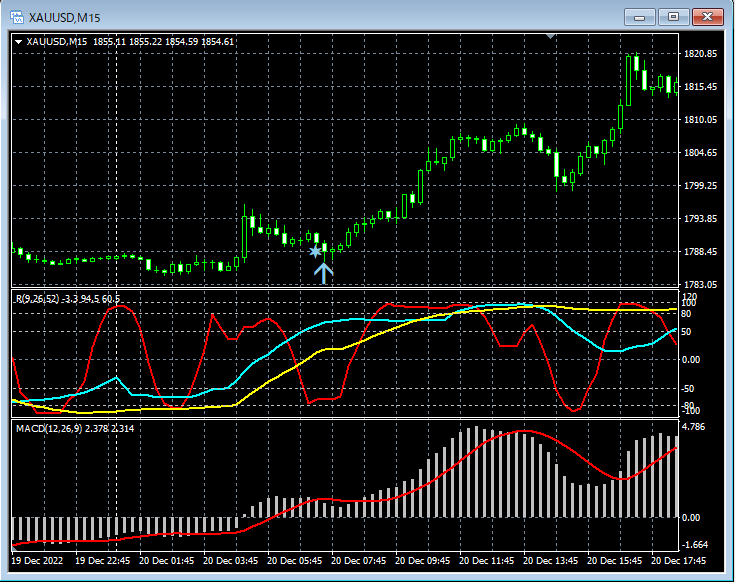The height and width of the screenshot is (582, 736).
Task: Click the 1815.45 price scale value
Action: click(700, 87)
